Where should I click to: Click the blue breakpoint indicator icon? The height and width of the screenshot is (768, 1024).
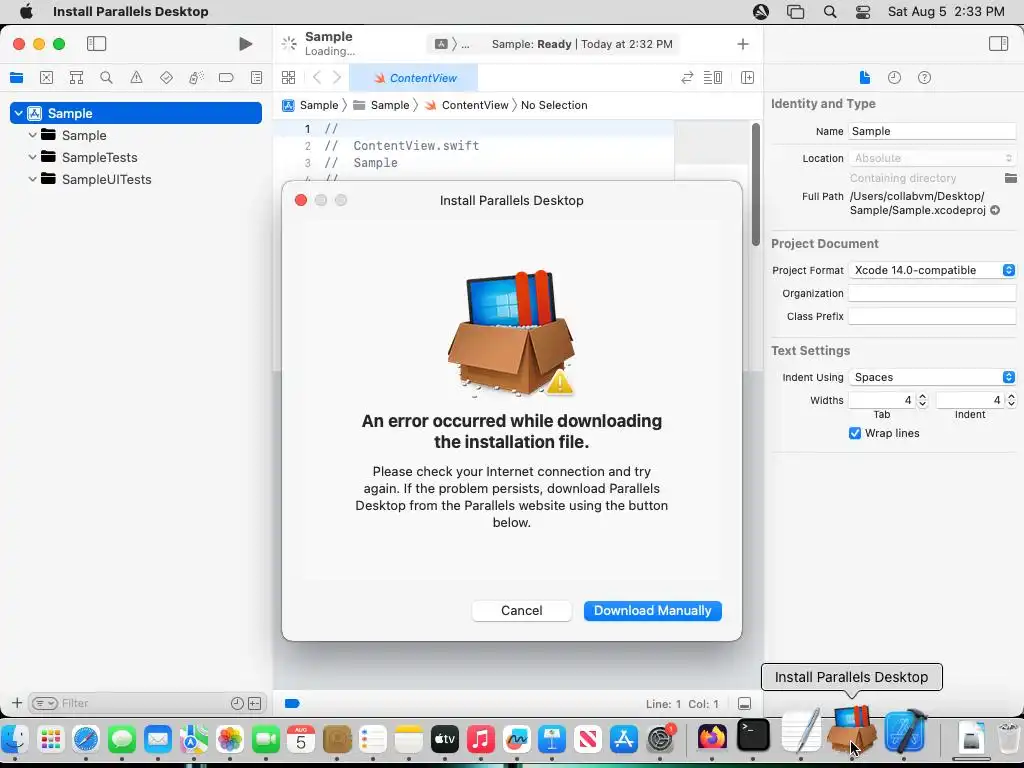tap(292, 703)
